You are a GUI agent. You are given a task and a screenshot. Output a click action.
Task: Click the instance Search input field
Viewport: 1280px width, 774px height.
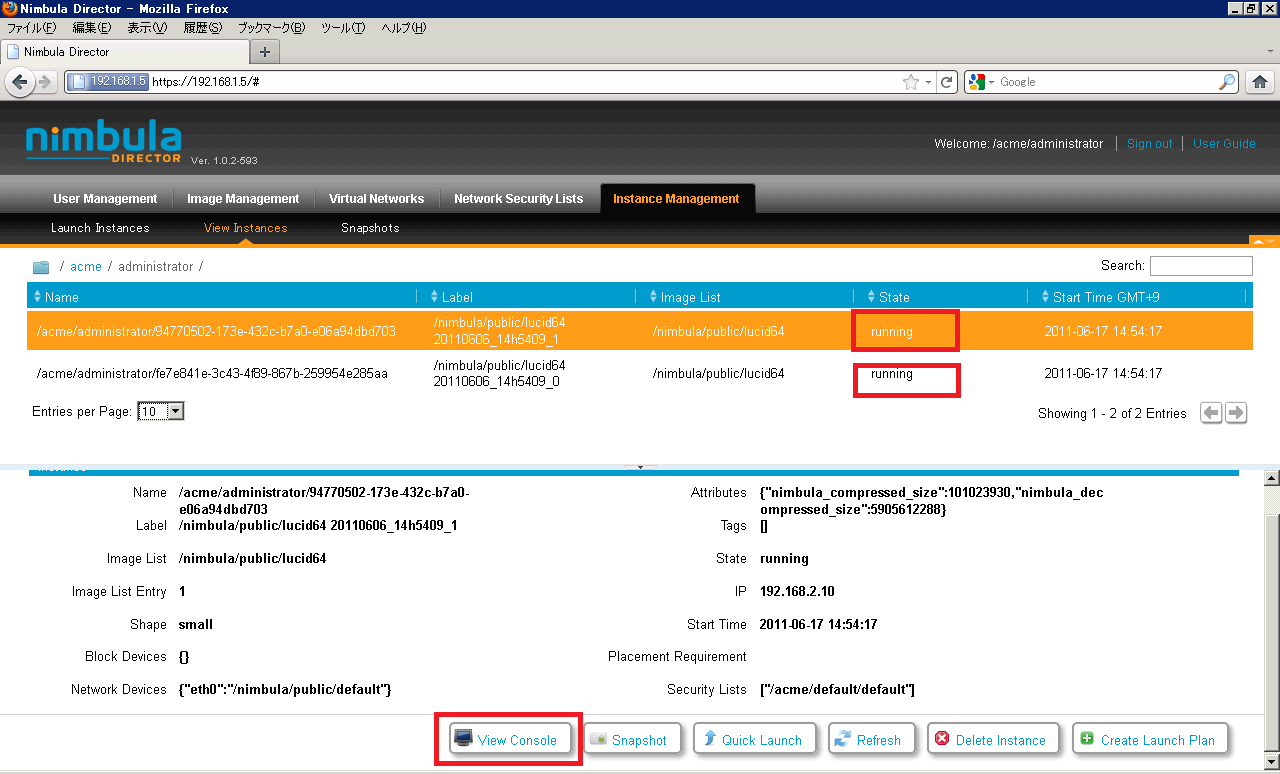[1200, 266]
